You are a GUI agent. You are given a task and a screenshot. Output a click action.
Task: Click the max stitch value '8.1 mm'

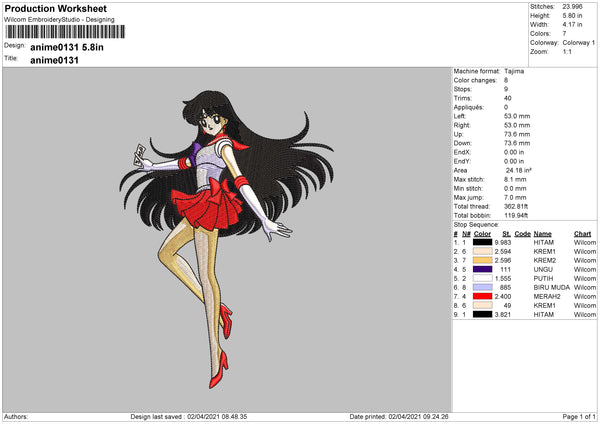tap(515, 179)
